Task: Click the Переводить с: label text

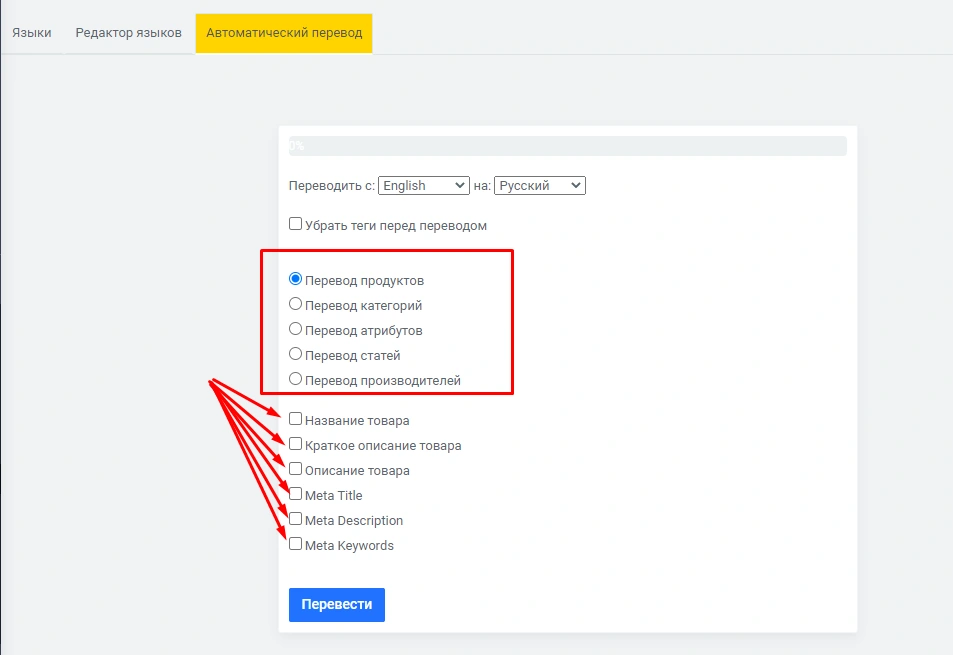Action: (332, 186)
